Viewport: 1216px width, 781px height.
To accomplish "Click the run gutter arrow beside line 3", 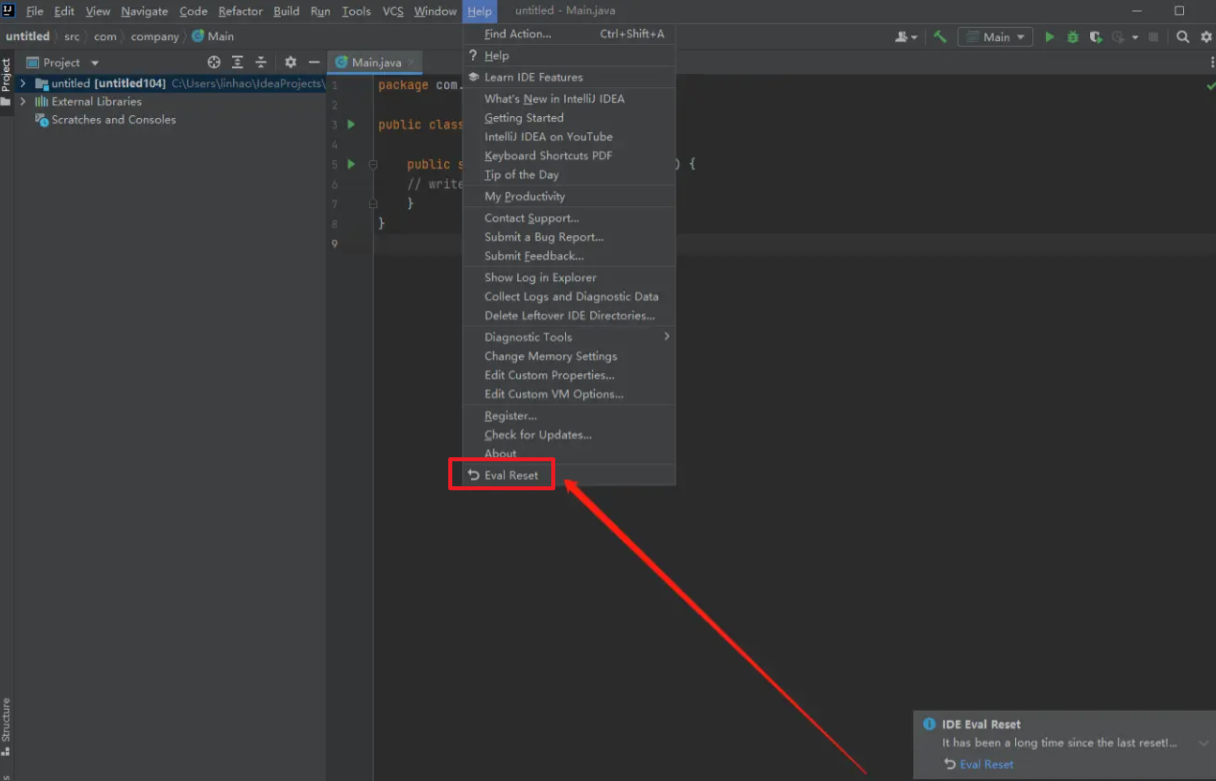I will (351, 125).
